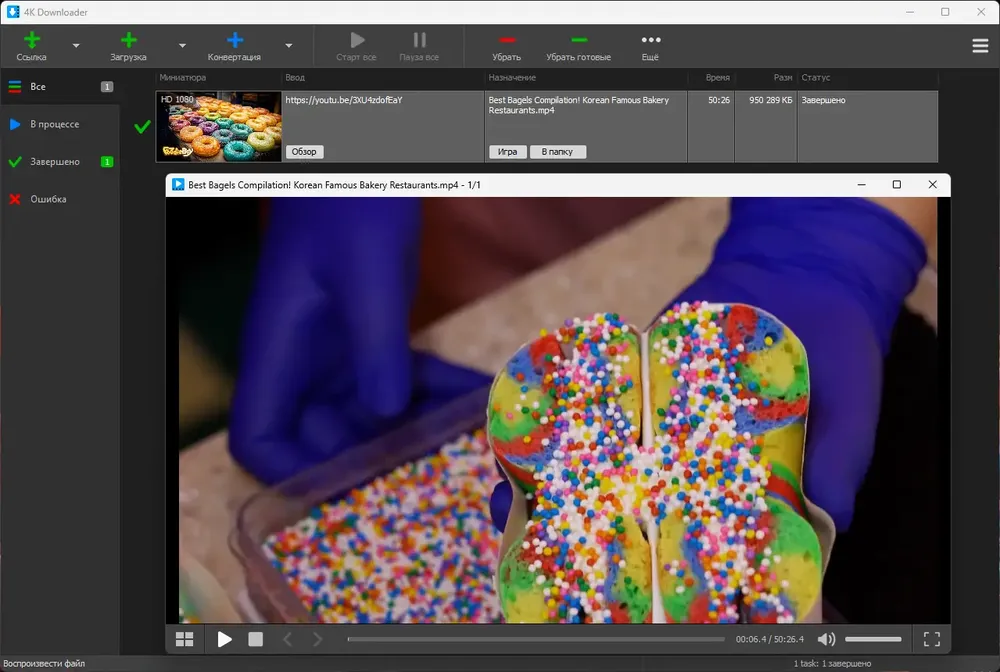The image size is (1000, 672).
Task: Click the green Ссылка add link icon
Action: 32,40
